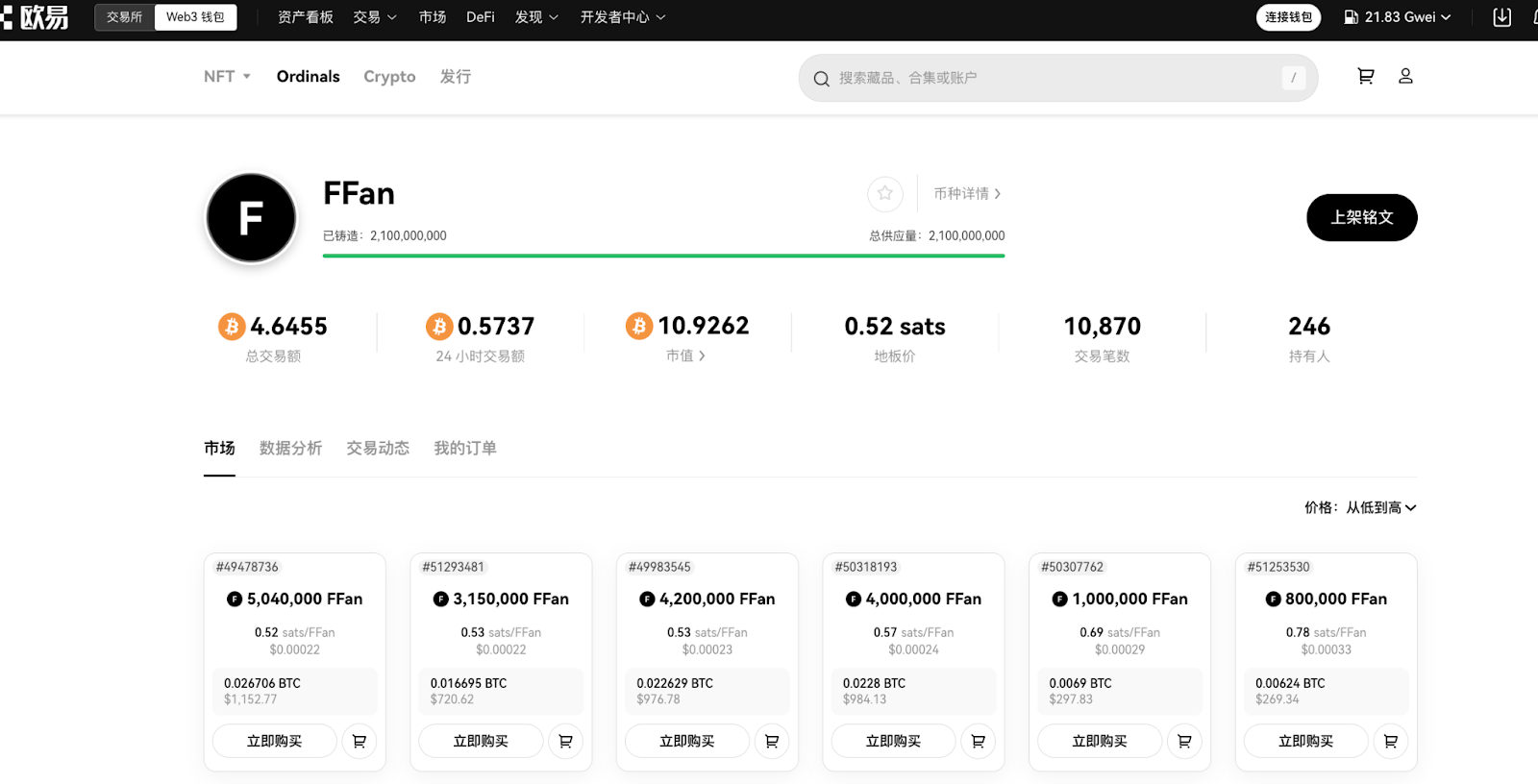Viewport: 1538px width, 784px height.
Task: Open 资产看板 menu item
Action: (305, 17)
